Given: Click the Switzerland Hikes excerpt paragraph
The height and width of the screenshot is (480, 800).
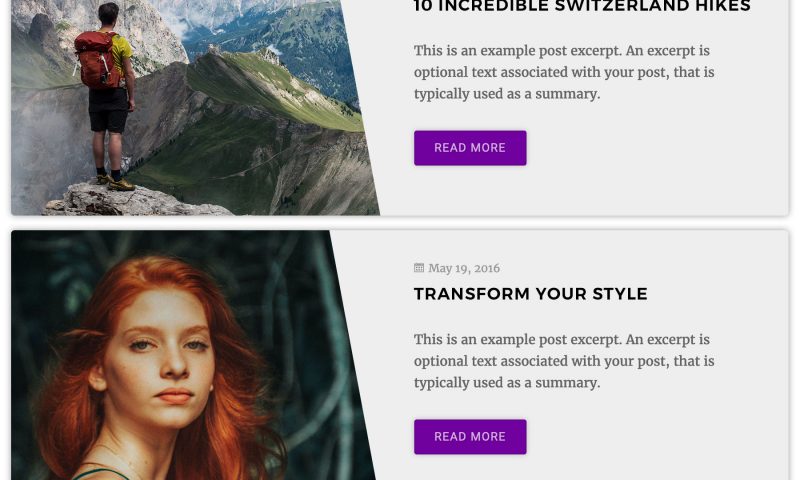Looking at the screenshot, I should tap(564, 72).
